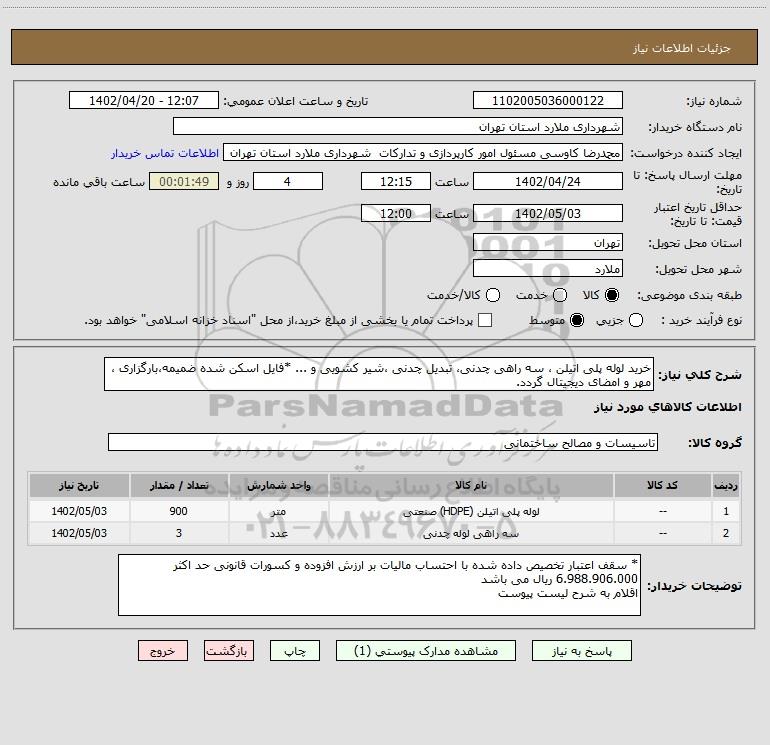
Task: Click the کد کالا column header
Action: pos(662,485)
